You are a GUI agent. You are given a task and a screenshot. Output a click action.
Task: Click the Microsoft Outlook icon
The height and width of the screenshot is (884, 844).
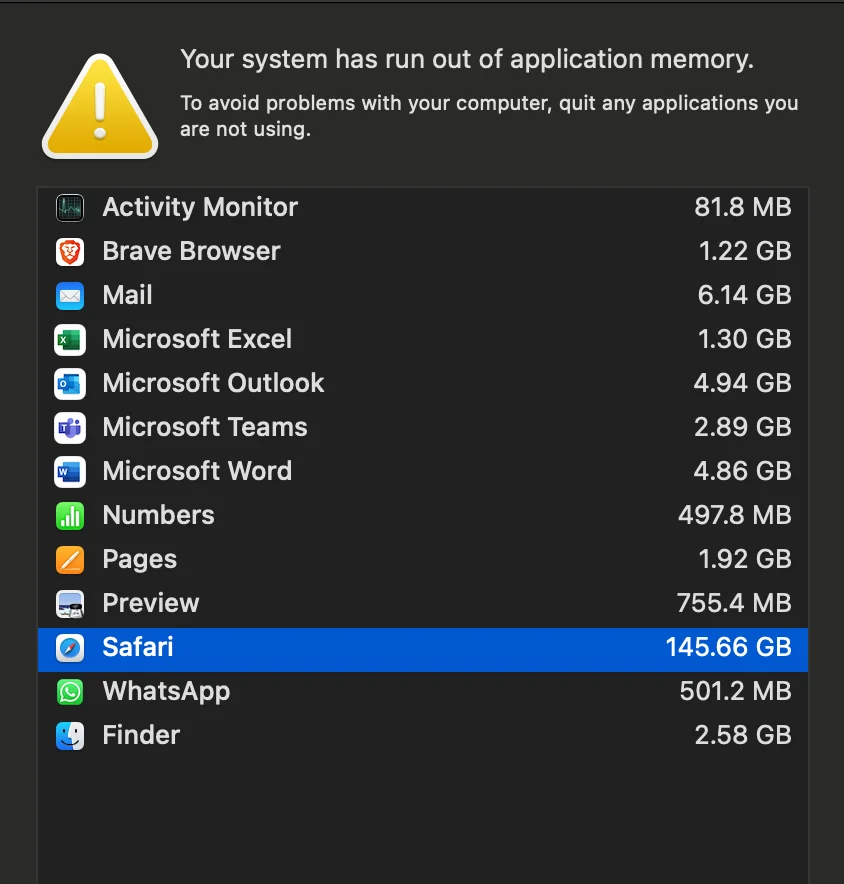pyautogui.click(x=70, y=383)
